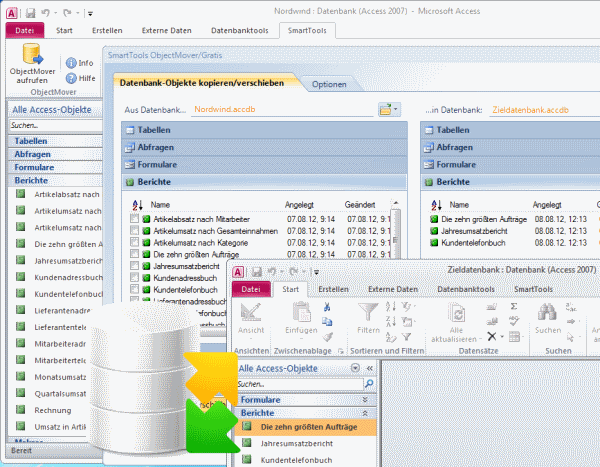
Task: Launch ObjectMover aufrufen in the SmartTools ribbon
Action: click(33, 64)
